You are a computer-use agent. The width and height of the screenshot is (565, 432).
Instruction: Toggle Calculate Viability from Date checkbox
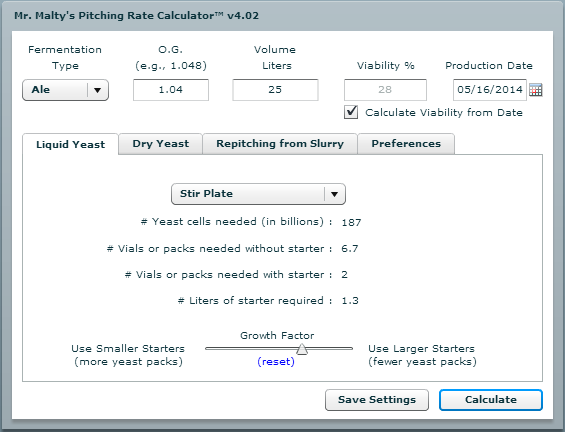coord(351,112)
